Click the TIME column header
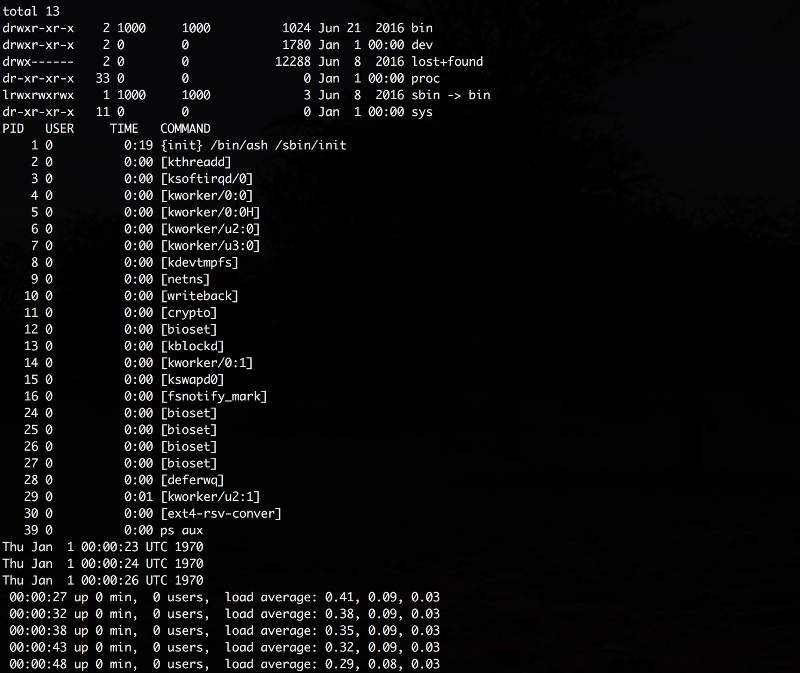This screenshot has height=673, width=800. click(124, 129)
